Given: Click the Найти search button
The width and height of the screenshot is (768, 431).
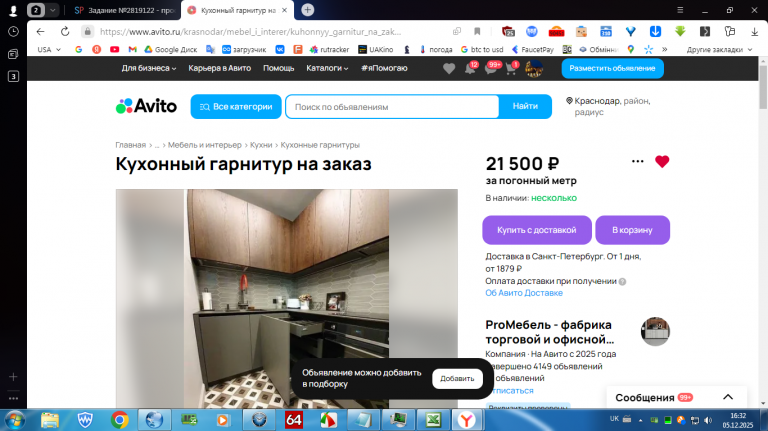Looking at the screenshot, I should tap(525, 106).
